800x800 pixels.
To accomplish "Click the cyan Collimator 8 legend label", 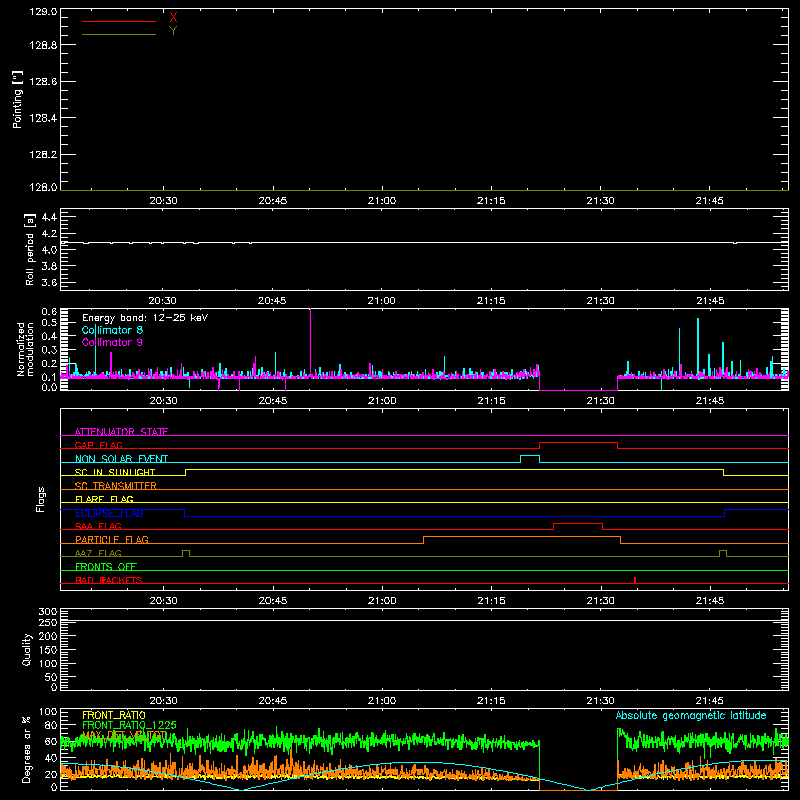I will click(x=112, y=330).
